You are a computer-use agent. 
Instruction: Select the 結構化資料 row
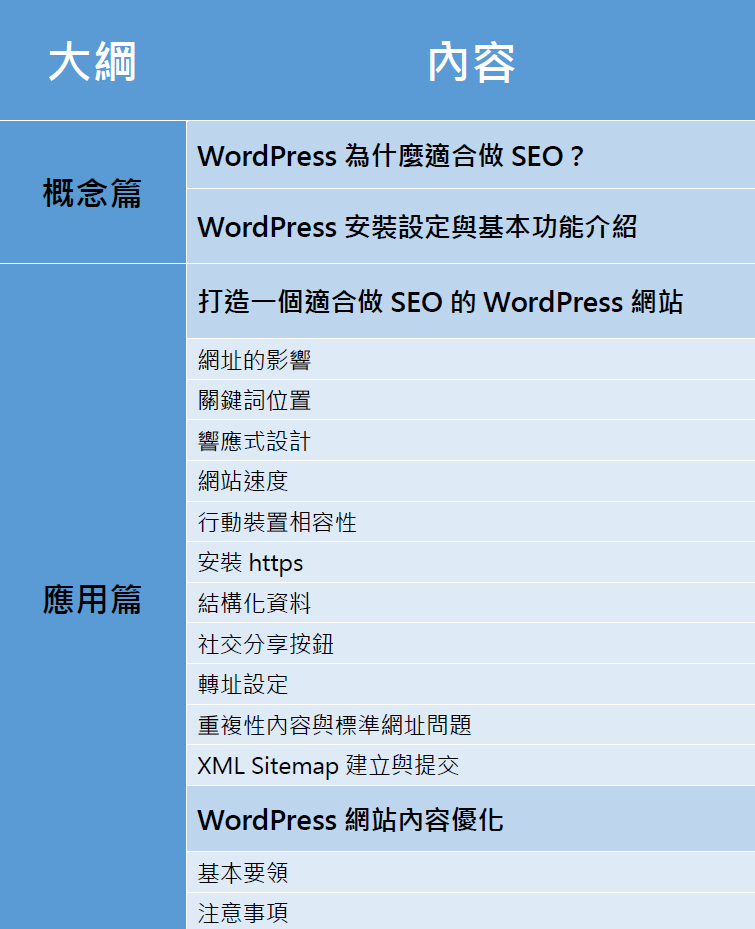(x=254, y=603)
